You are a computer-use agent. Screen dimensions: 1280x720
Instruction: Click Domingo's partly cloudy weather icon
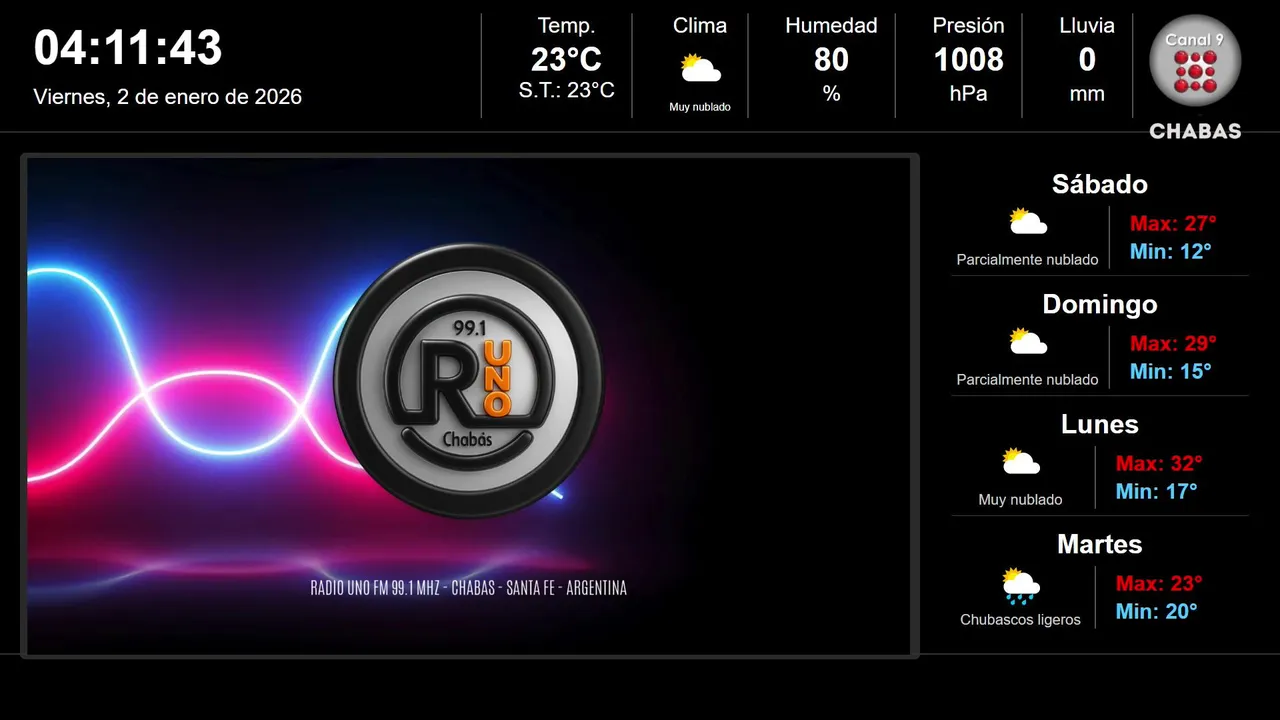[x=1027, y=342]
